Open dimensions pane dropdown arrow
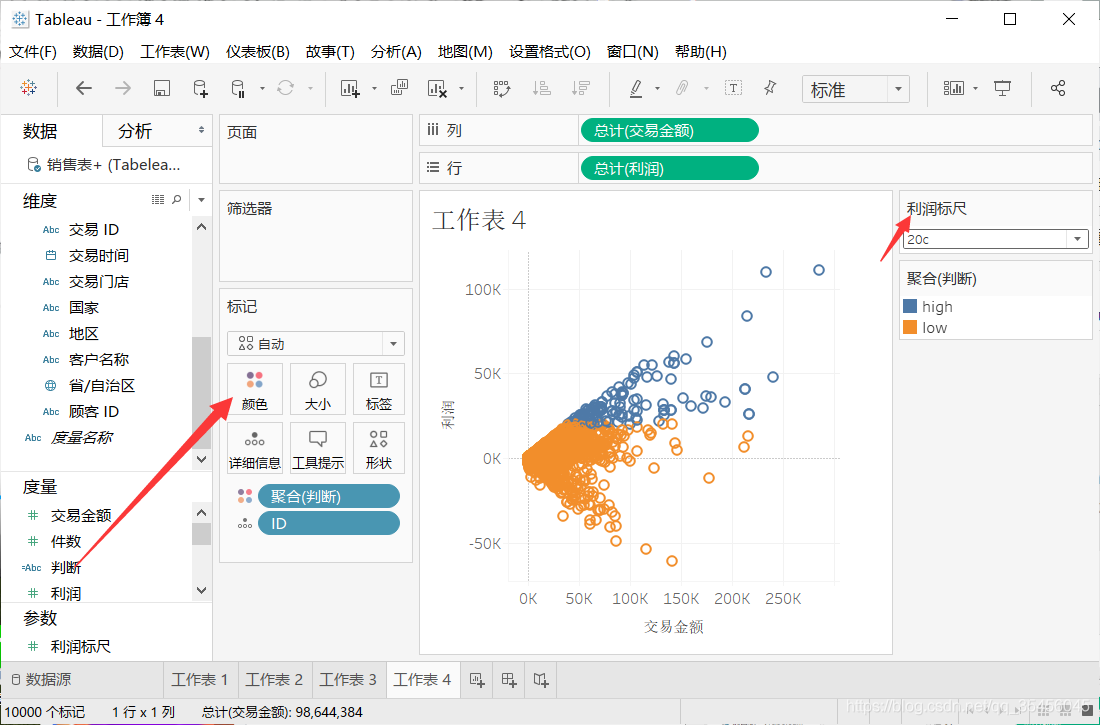 201,200
